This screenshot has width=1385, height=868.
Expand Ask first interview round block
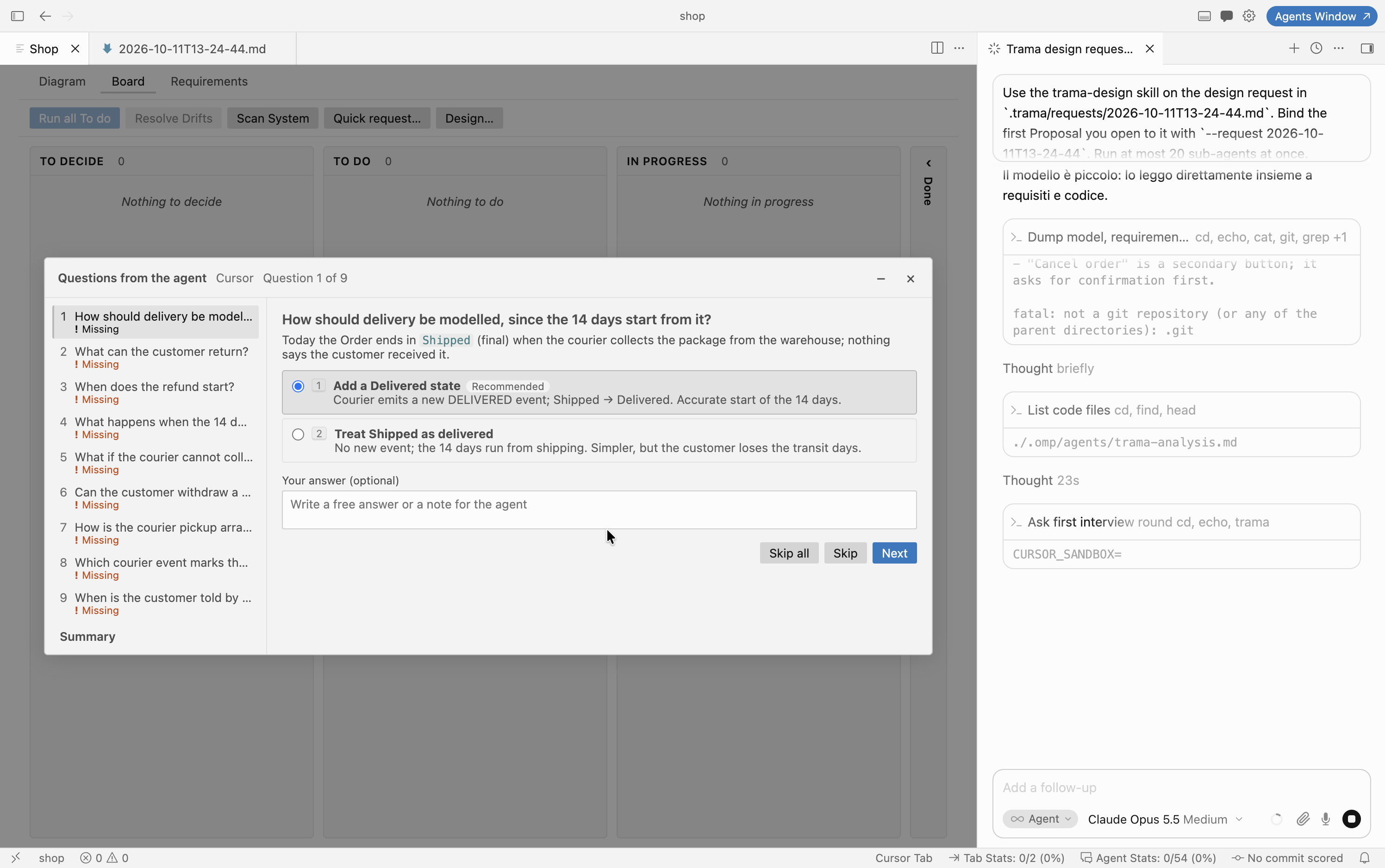1181,522
